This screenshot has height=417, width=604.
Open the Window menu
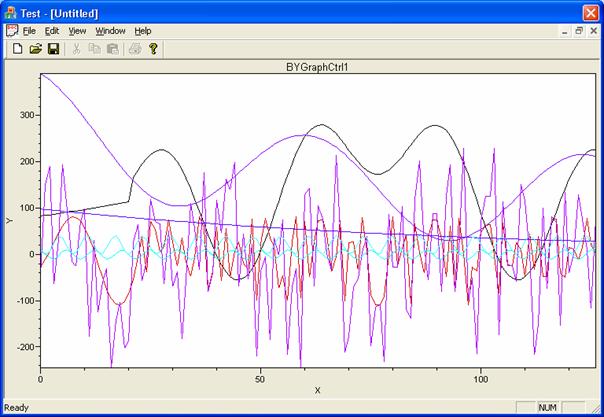(110, 31)
